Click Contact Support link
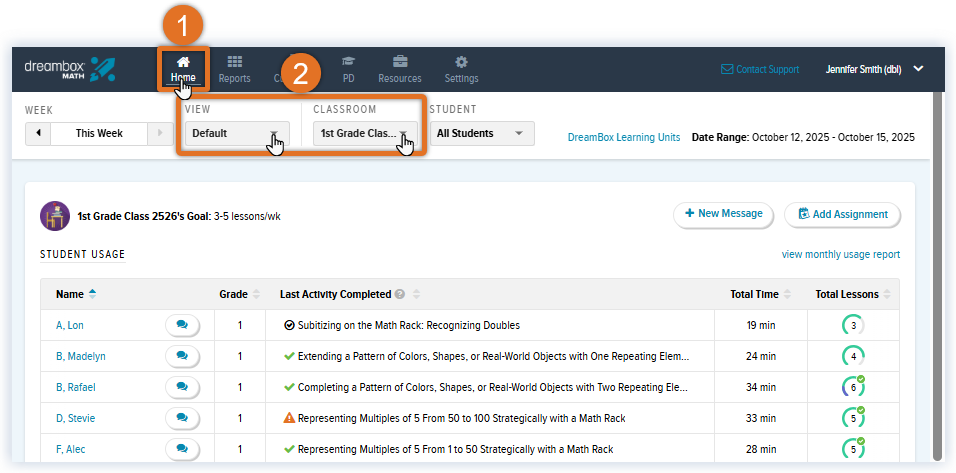This screenshot has height=473, width=956. [759, 69]
